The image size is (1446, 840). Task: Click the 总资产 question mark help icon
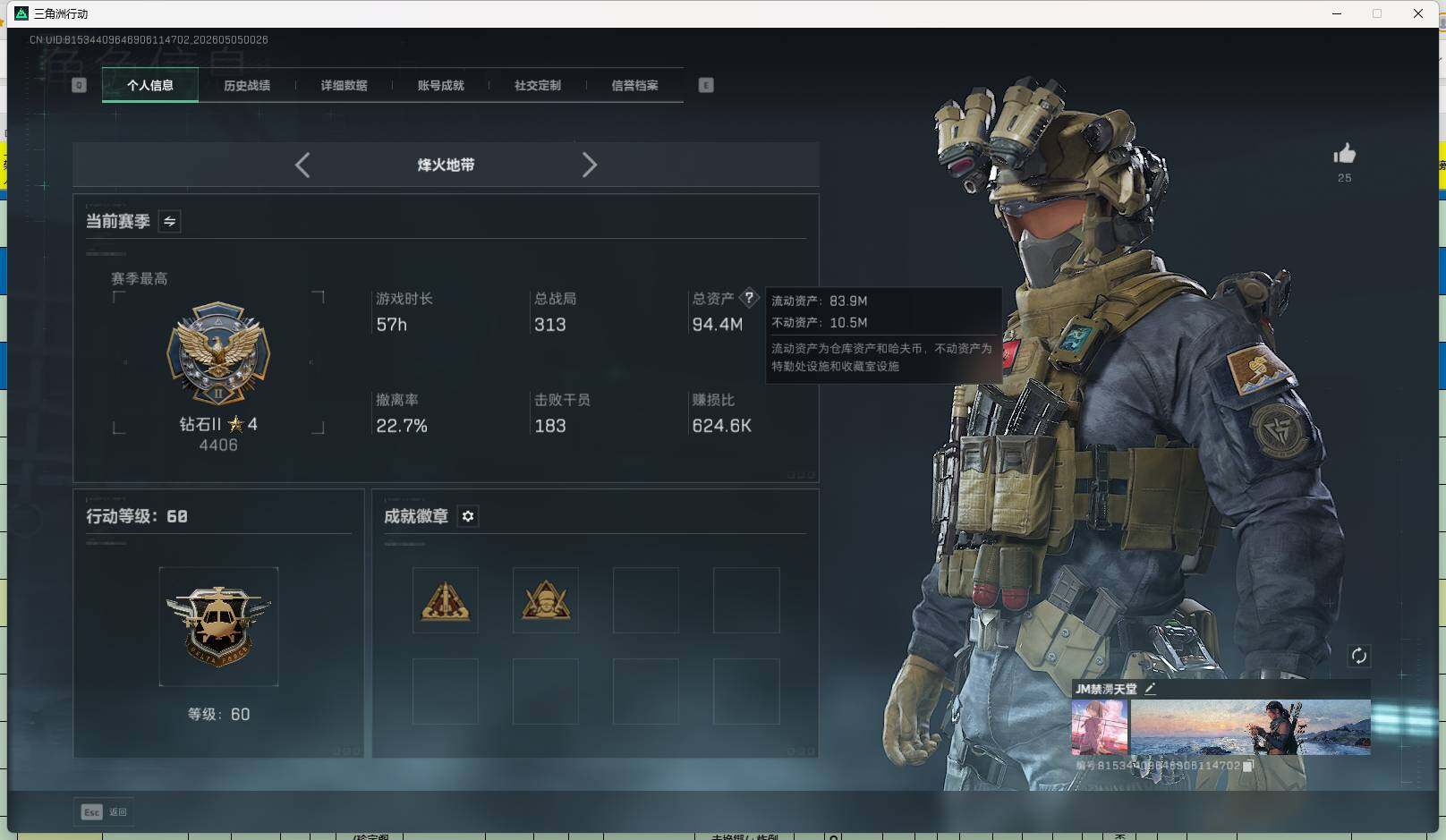click(x=749, y=298)
